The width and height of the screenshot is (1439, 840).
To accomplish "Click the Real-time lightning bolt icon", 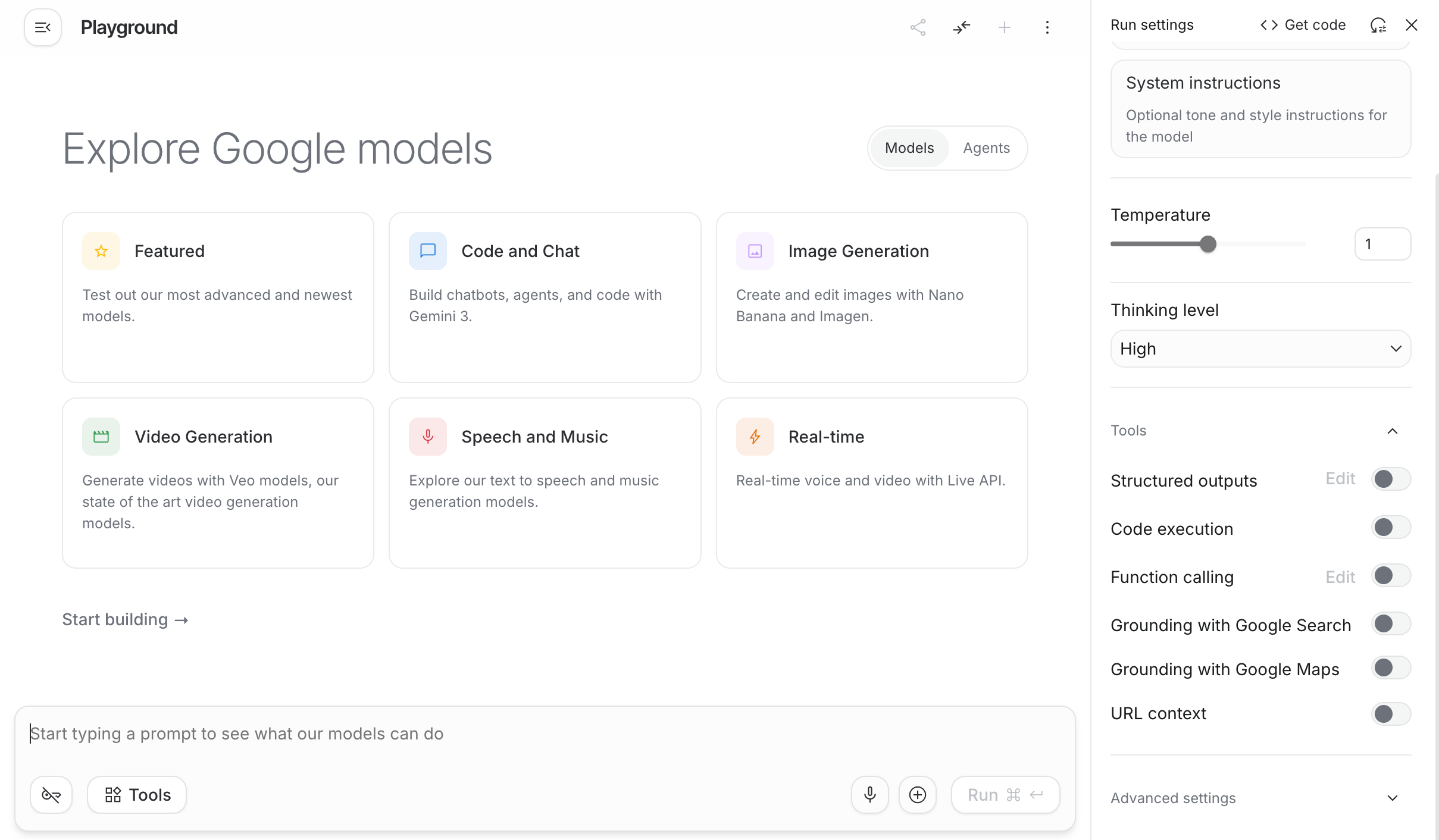I will (755, 437).
